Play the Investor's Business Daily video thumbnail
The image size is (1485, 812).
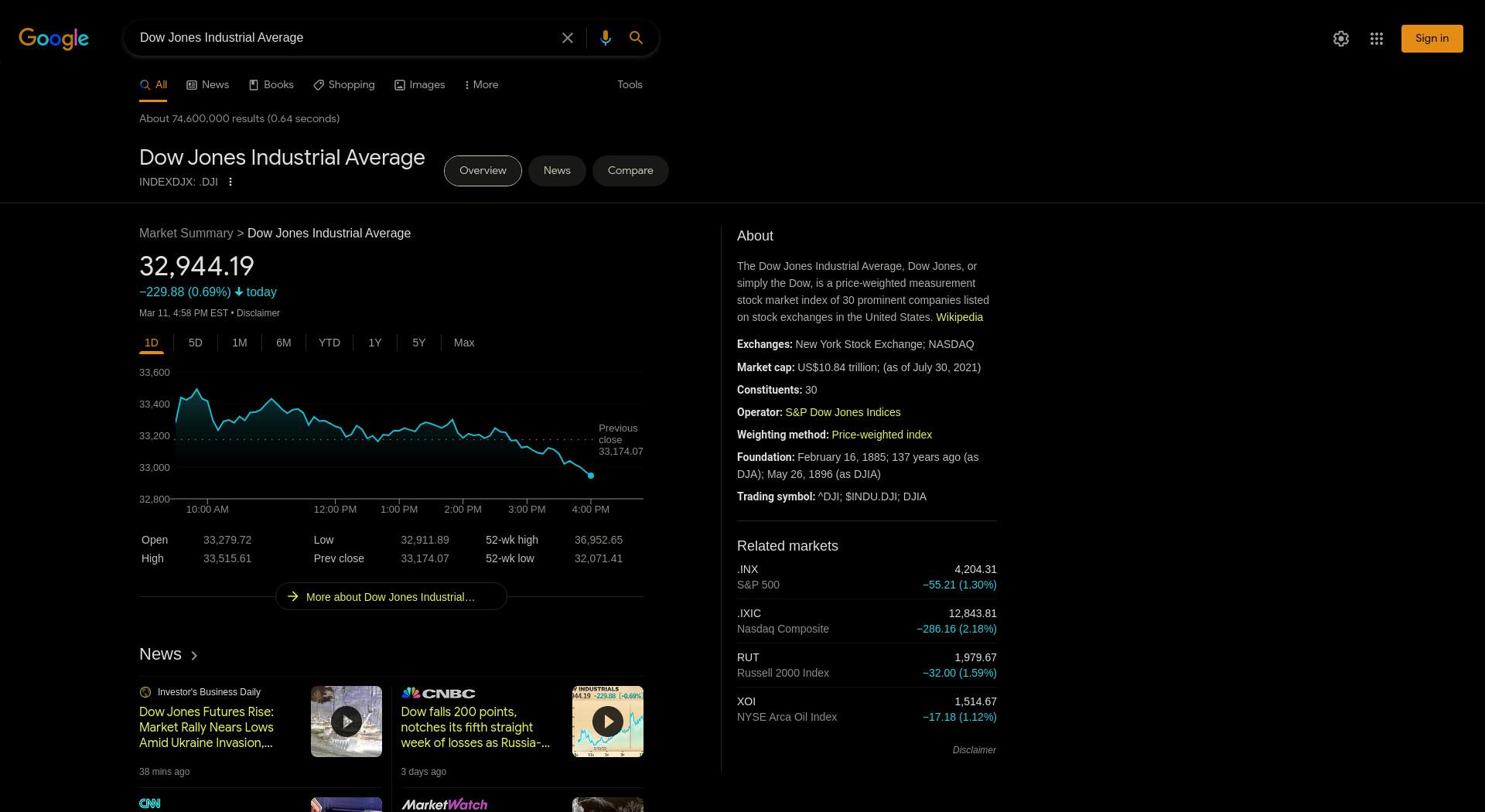(x=346, y=722)
